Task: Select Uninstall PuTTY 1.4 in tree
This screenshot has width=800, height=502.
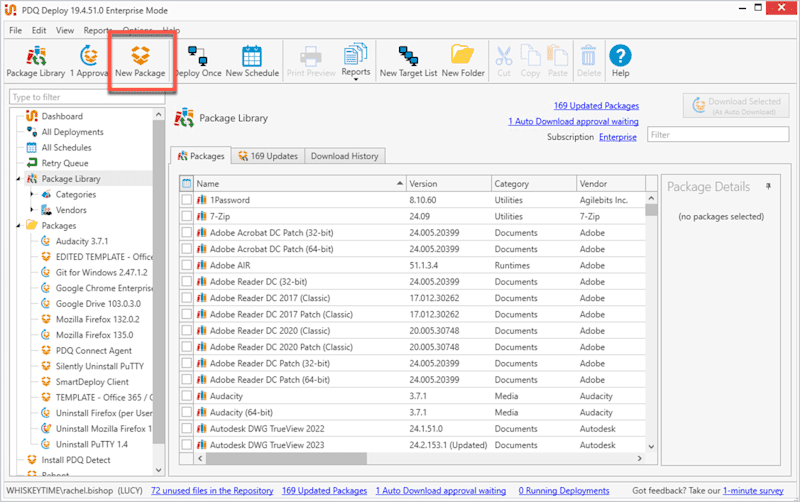Action: point(91,444)
